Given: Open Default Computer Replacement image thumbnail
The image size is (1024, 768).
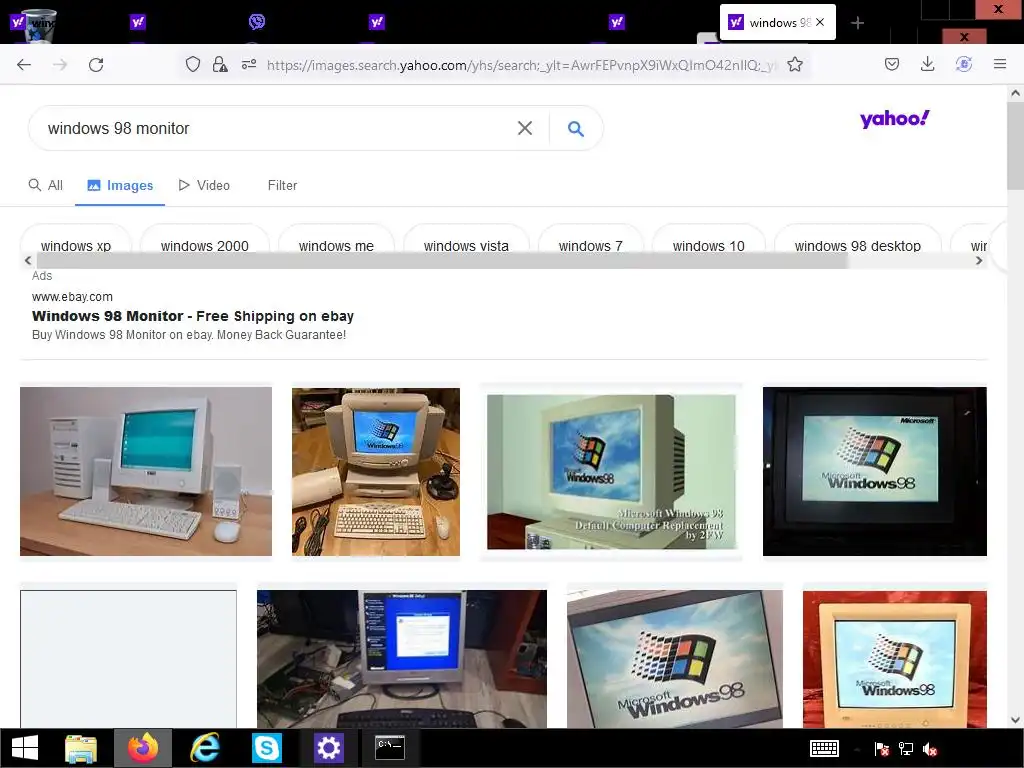Looking at the screenshot, I should point(611,472).
